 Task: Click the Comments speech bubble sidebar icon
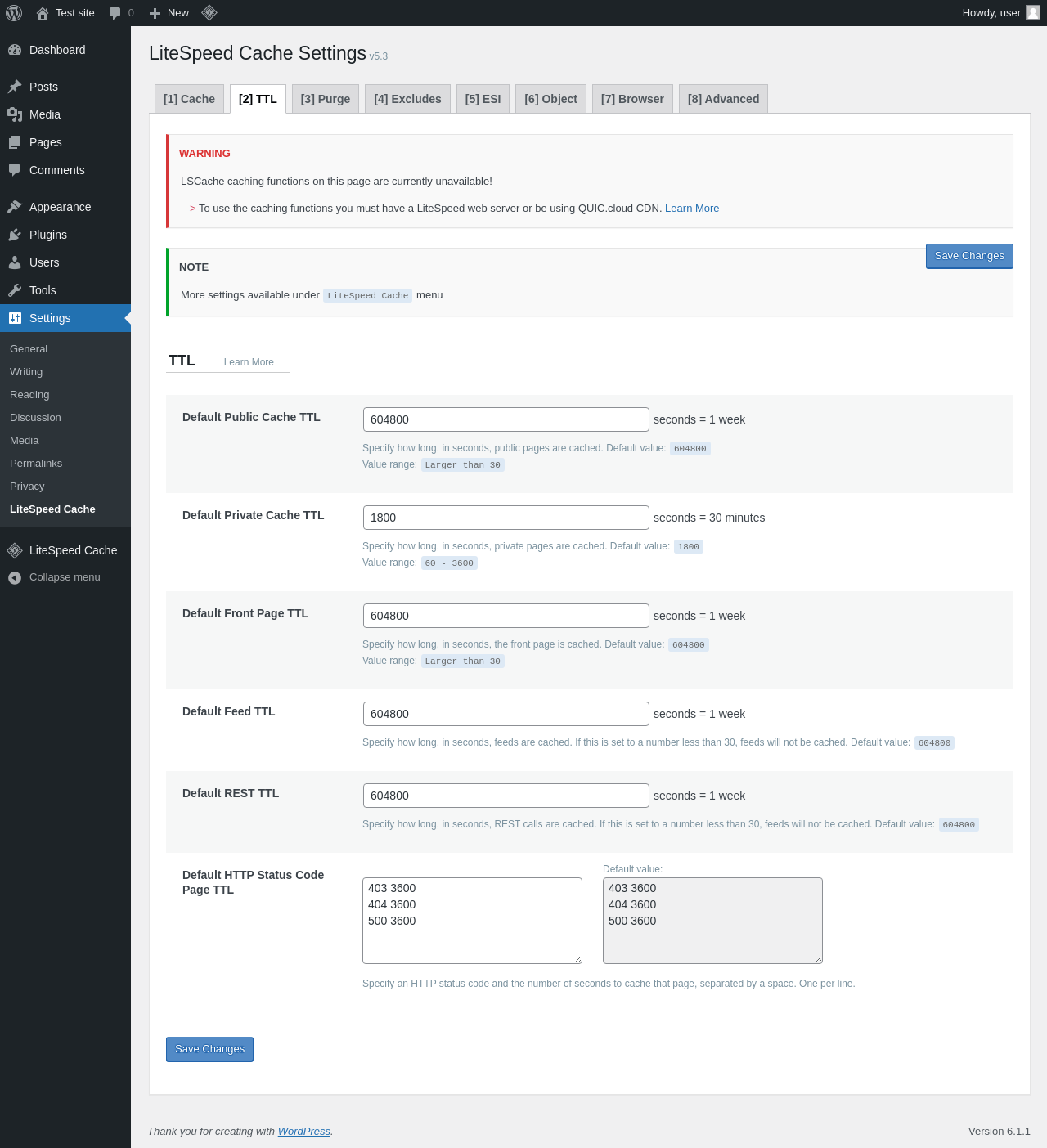pyautogui.click(x=15, y=170)
